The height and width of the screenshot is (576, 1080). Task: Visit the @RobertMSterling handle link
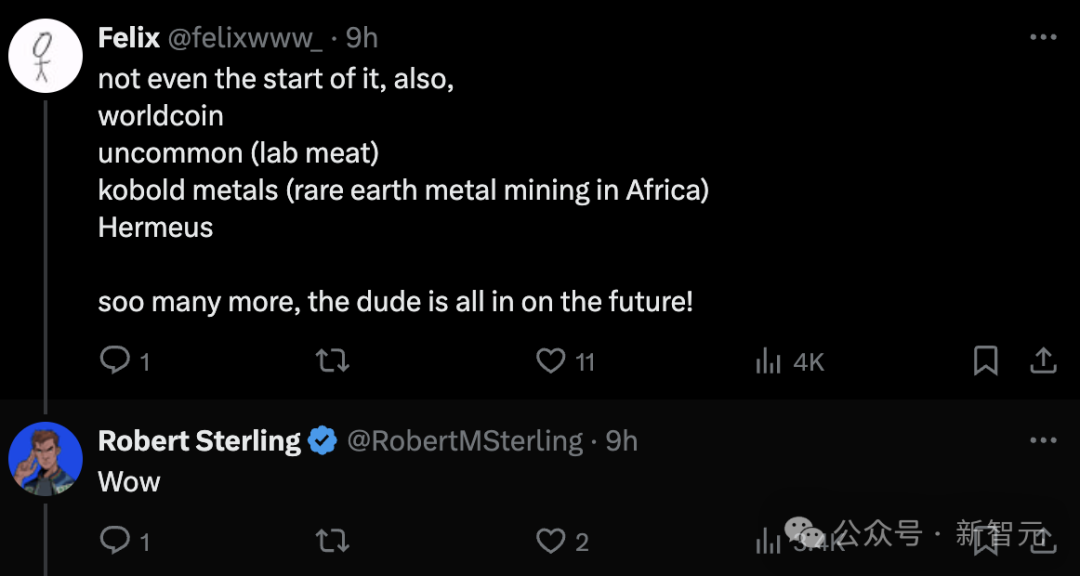(x=465, y=440)
